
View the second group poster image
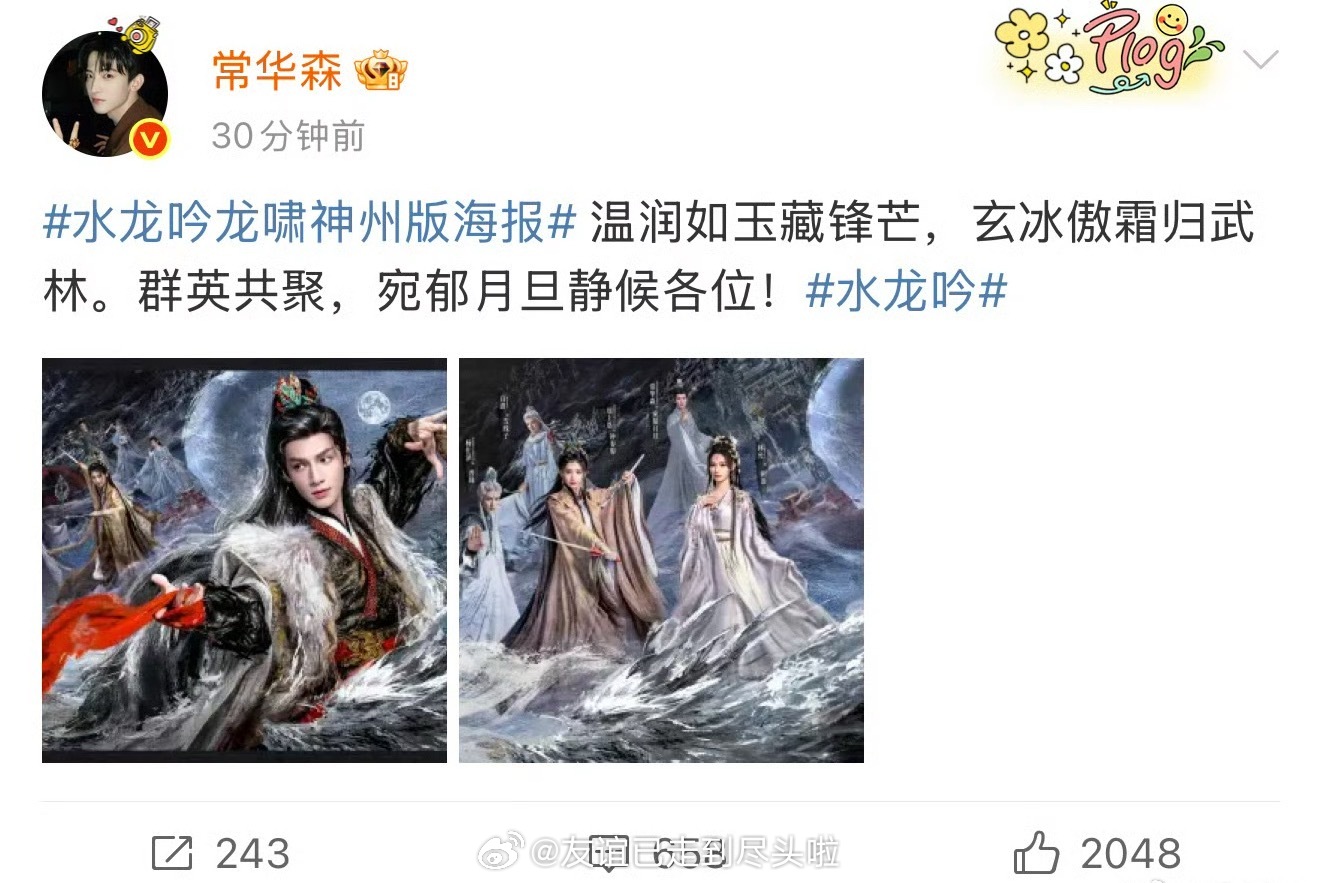pyautogui.click(x=661, y=560)
